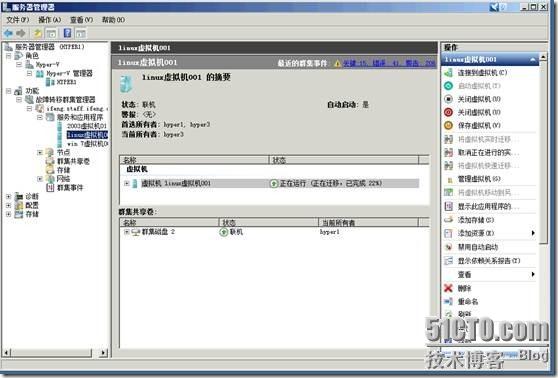Viewport: 558px width, 378px height.
Task: Open the 添加资源 submenu arrow
Action: [x=533, y=233]
